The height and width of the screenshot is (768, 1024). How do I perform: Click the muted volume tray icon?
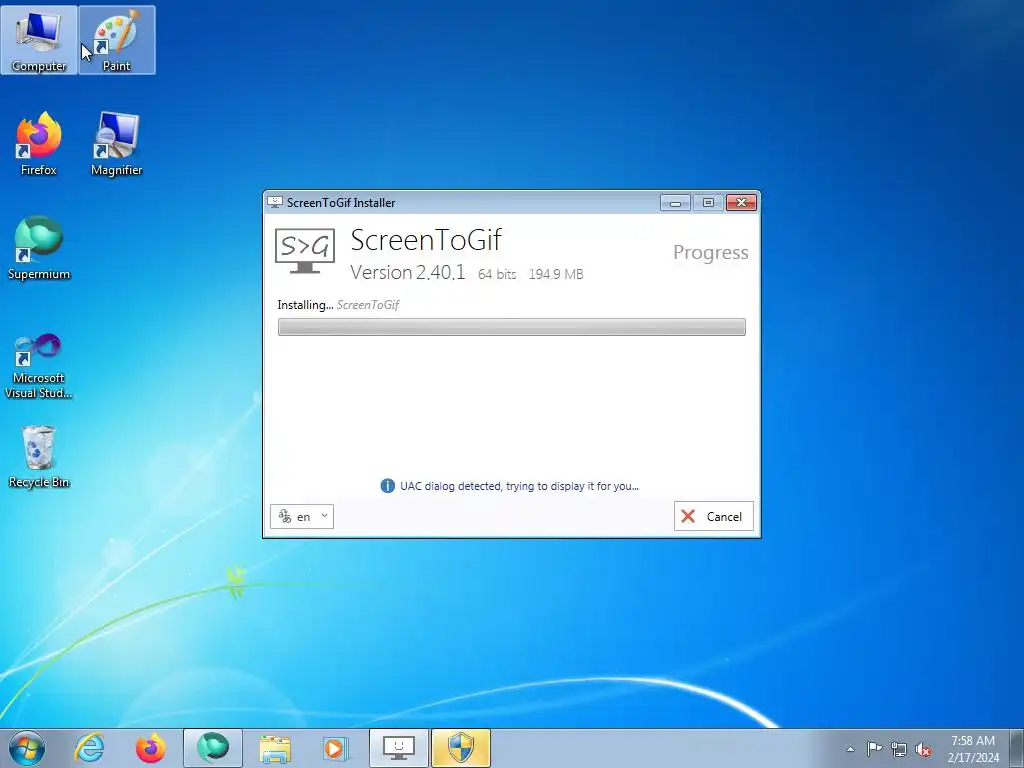click(x=923, y=749)
